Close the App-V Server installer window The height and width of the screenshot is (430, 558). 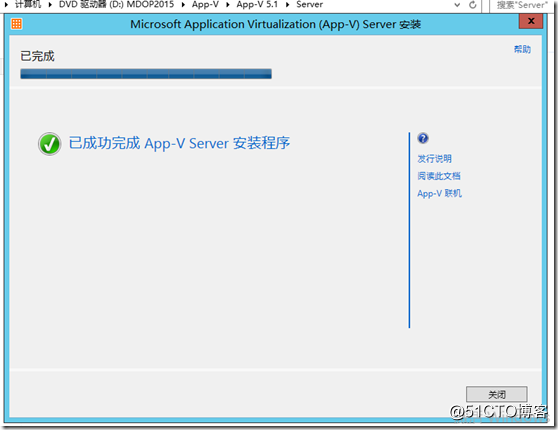531,21
